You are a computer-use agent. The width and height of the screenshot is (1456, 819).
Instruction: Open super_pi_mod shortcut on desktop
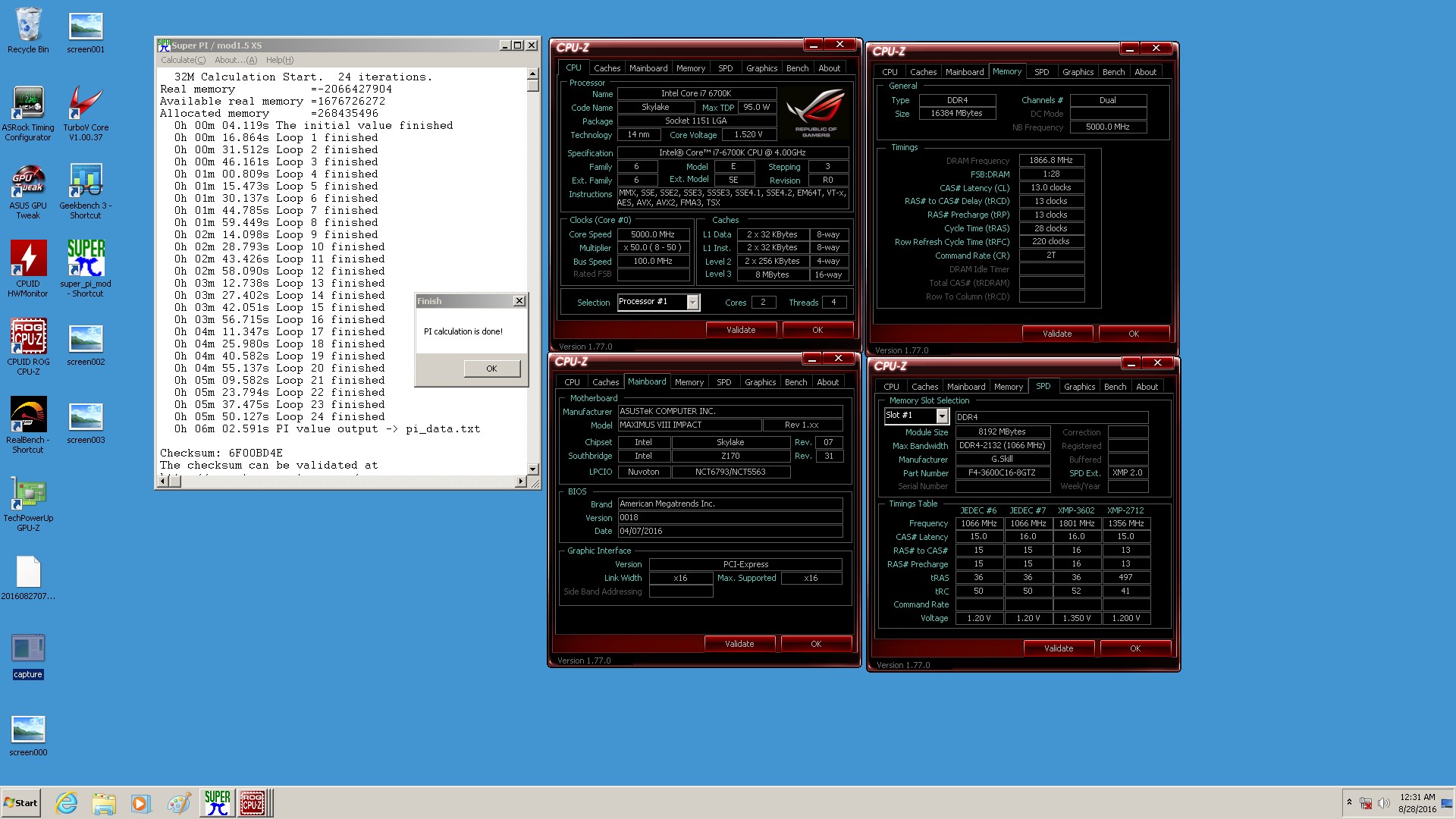point(86,269)
